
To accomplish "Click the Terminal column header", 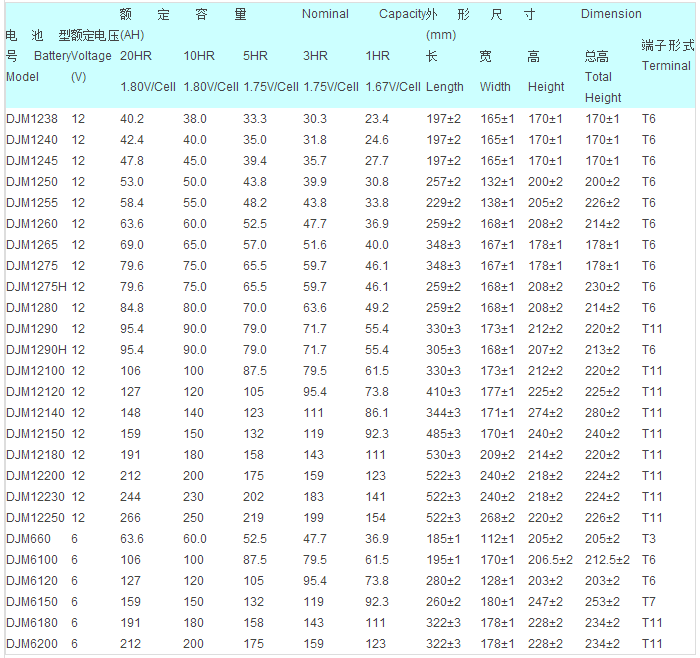I will [667, 66].
